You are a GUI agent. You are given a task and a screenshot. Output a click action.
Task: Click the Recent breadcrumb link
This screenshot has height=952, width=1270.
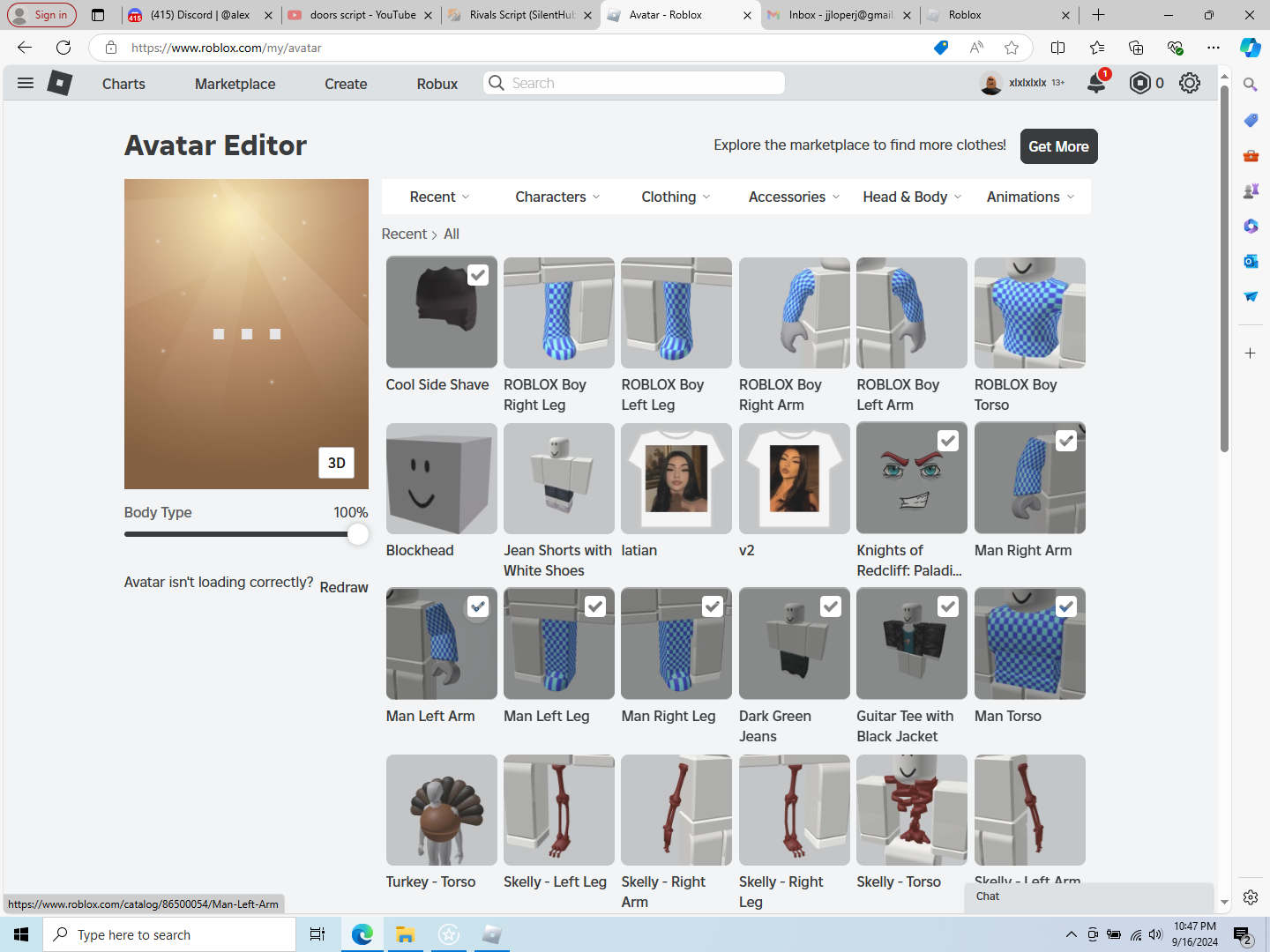tap(404, 234)
